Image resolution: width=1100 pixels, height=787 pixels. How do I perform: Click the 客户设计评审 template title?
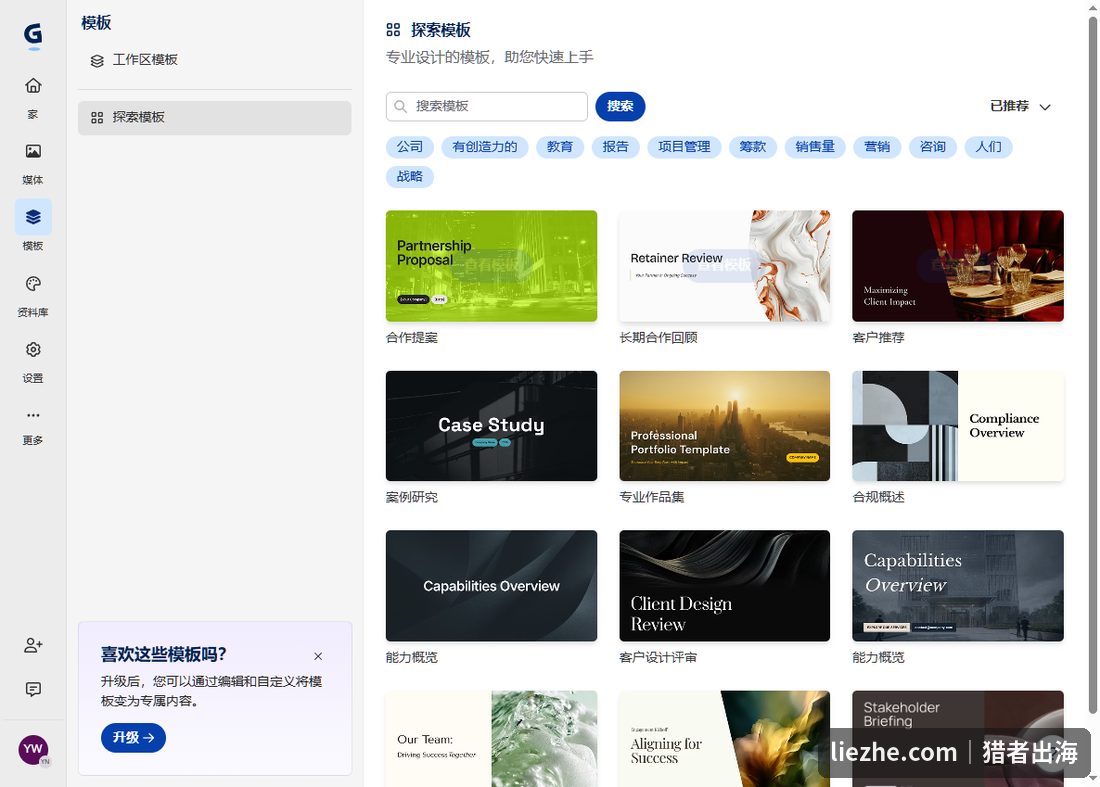658,658
